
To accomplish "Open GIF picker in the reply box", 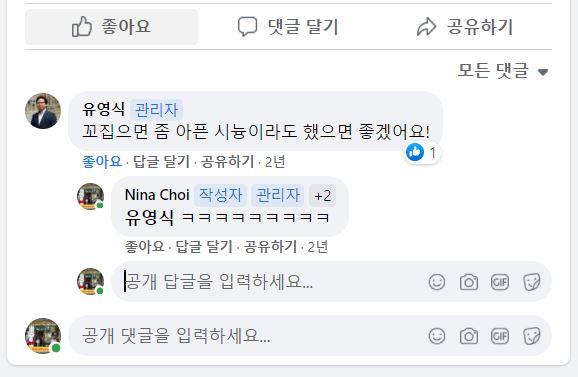I will point(500,282).
